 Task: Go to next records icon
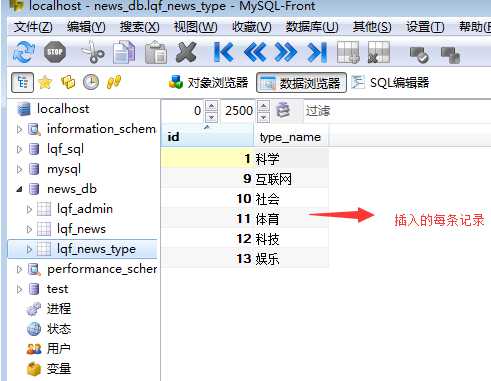[286, 52]
